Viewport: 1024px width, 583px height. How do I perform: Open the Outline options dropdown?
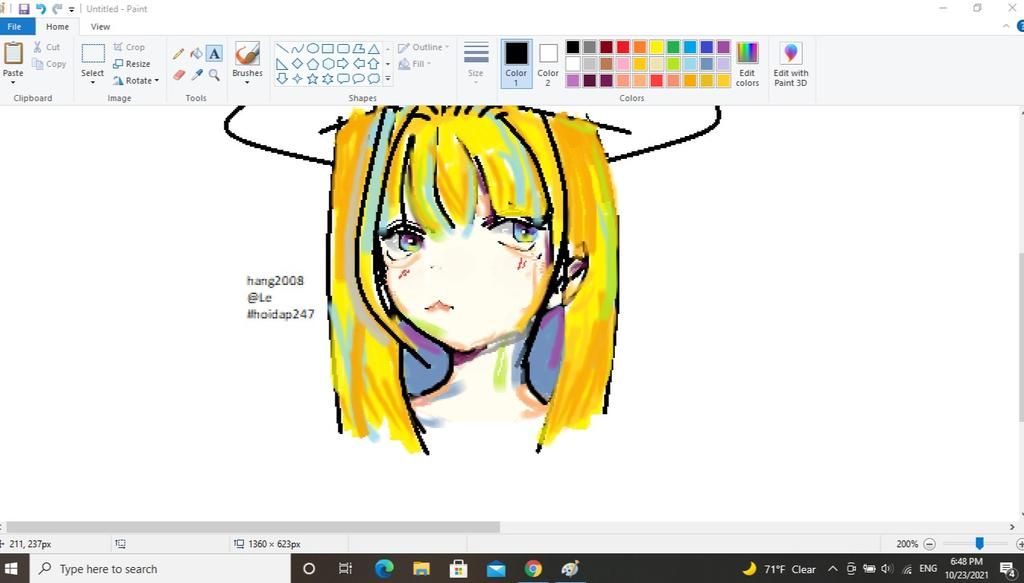426,47
